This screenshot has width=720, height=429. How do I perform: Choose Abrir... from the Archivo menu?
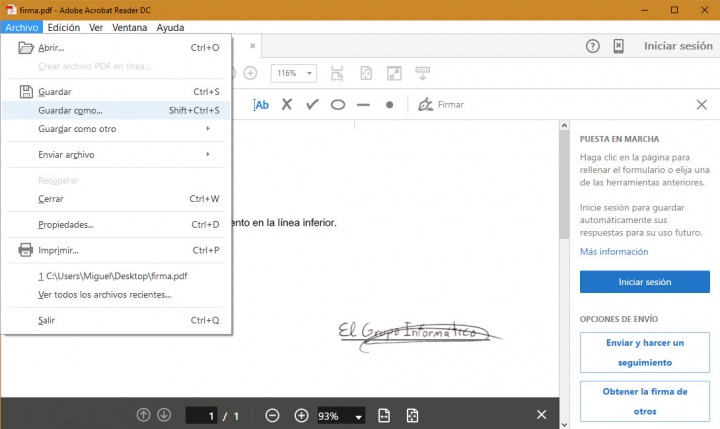[116, 48]
